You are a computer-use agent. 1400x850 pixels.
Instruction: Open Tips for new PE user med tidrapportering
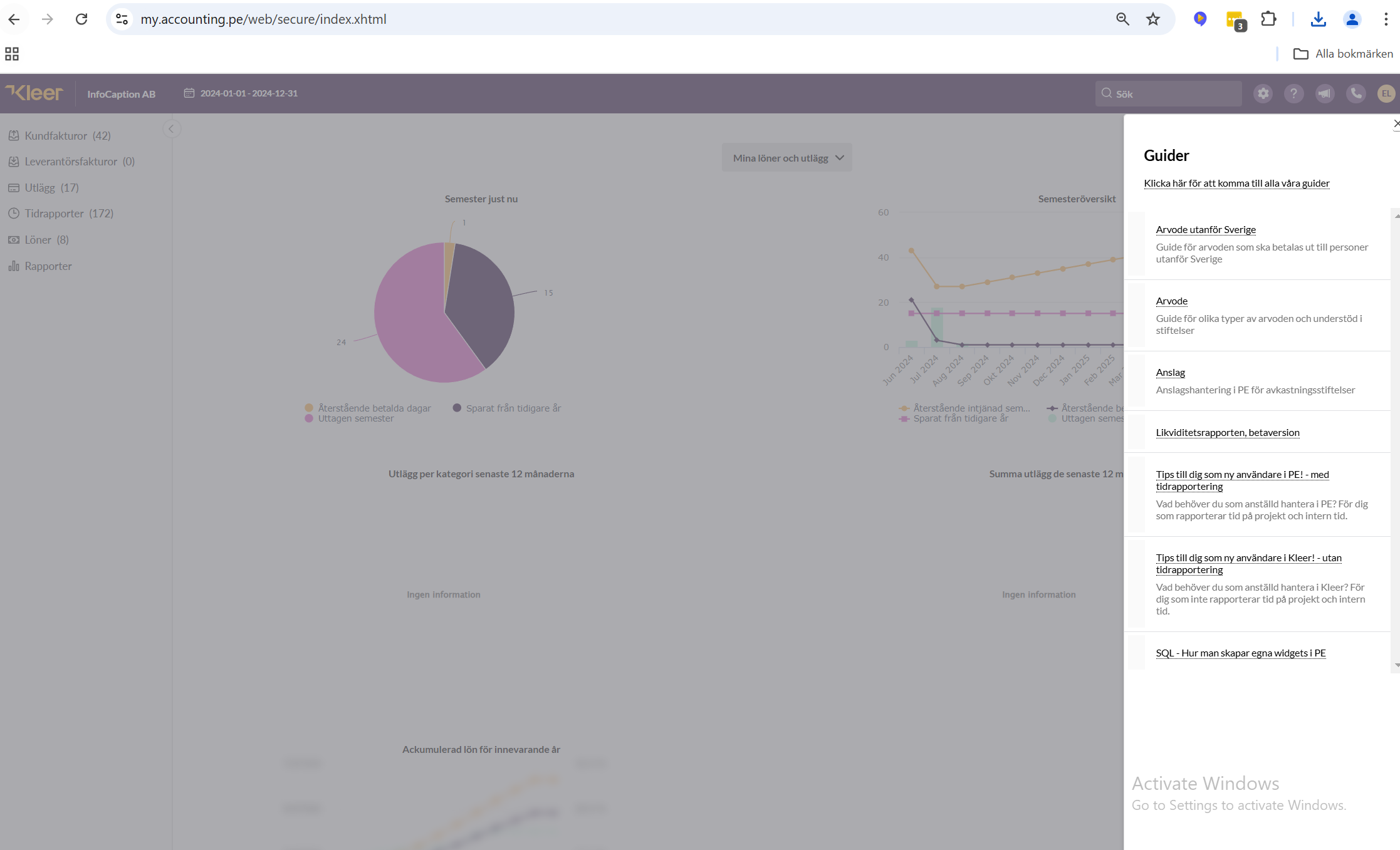pyautogui.click(x=1242, y=480)
